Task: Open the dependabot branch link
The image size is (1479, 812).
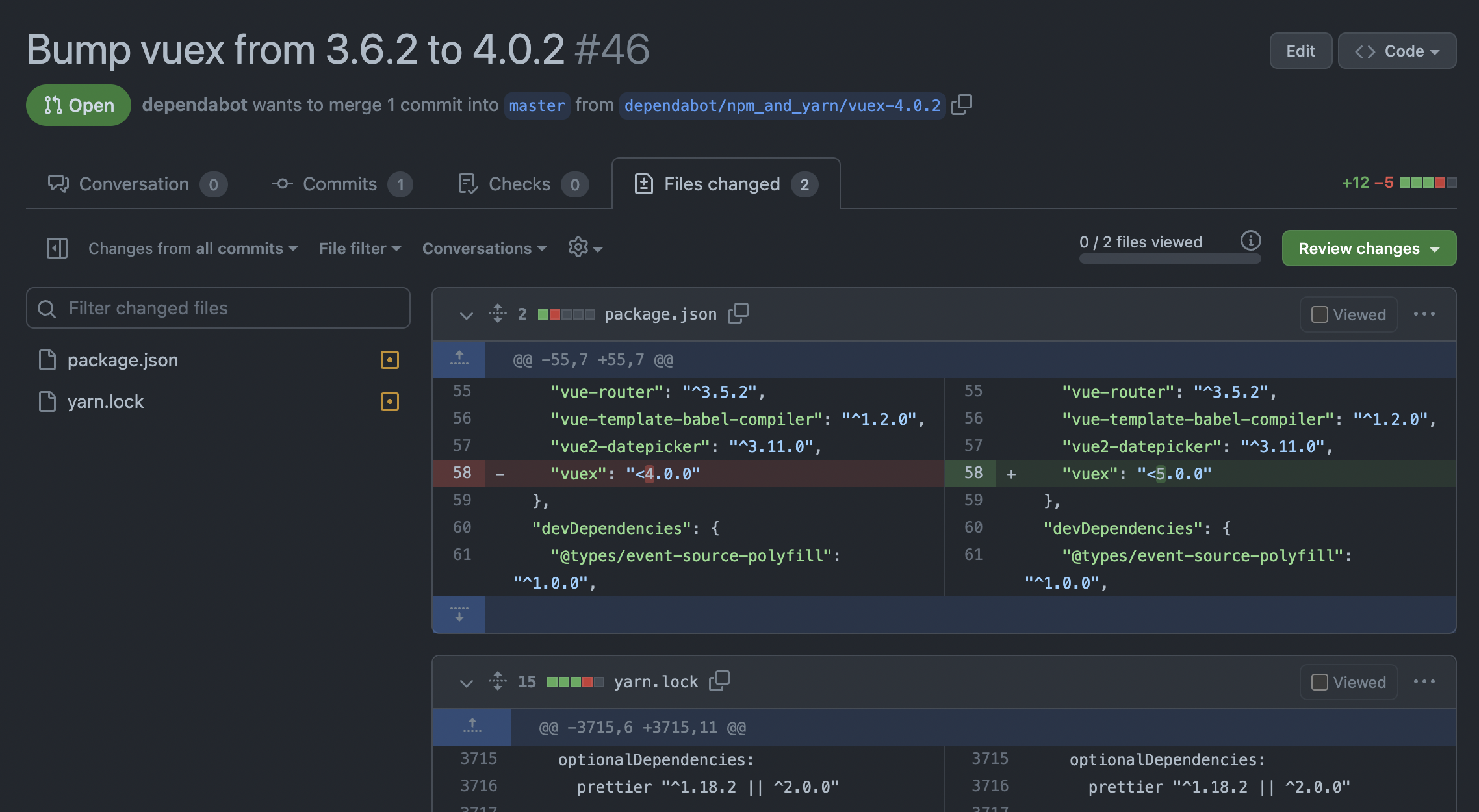Action: (781, 105)
